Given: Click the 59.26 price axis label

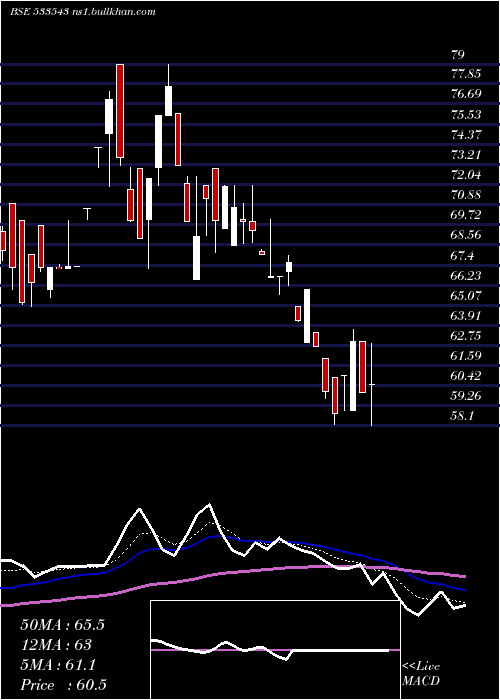Looking at the screenshot, I should click(466, 396).
